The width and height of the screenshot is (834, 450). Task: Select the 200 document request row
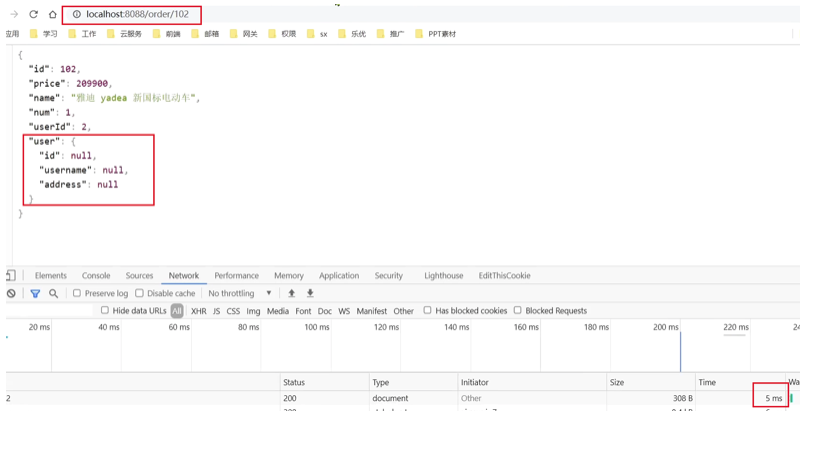click(403, 398)
